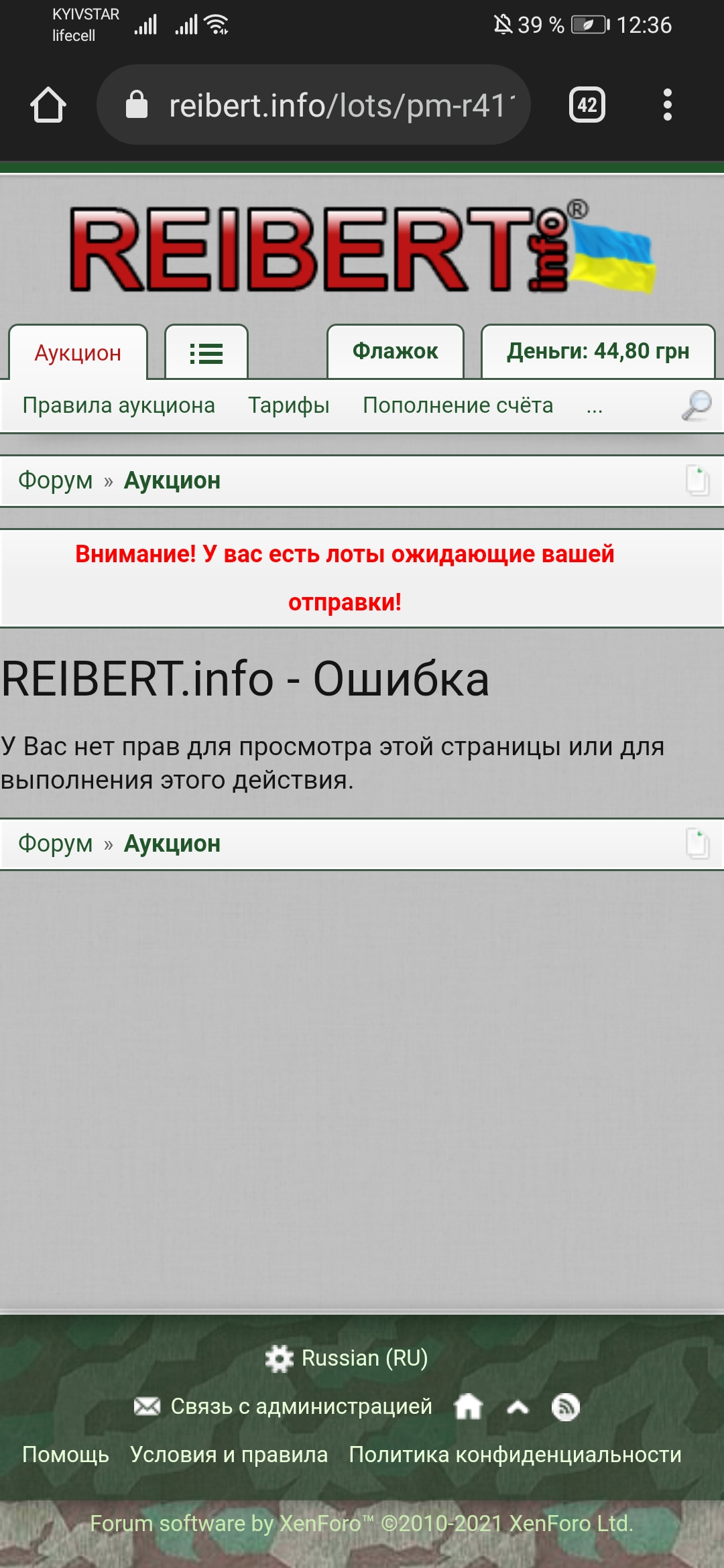The image size is (724, 1568).
Task: Open the Флажок notifications tab
Action: click(396, 351)
